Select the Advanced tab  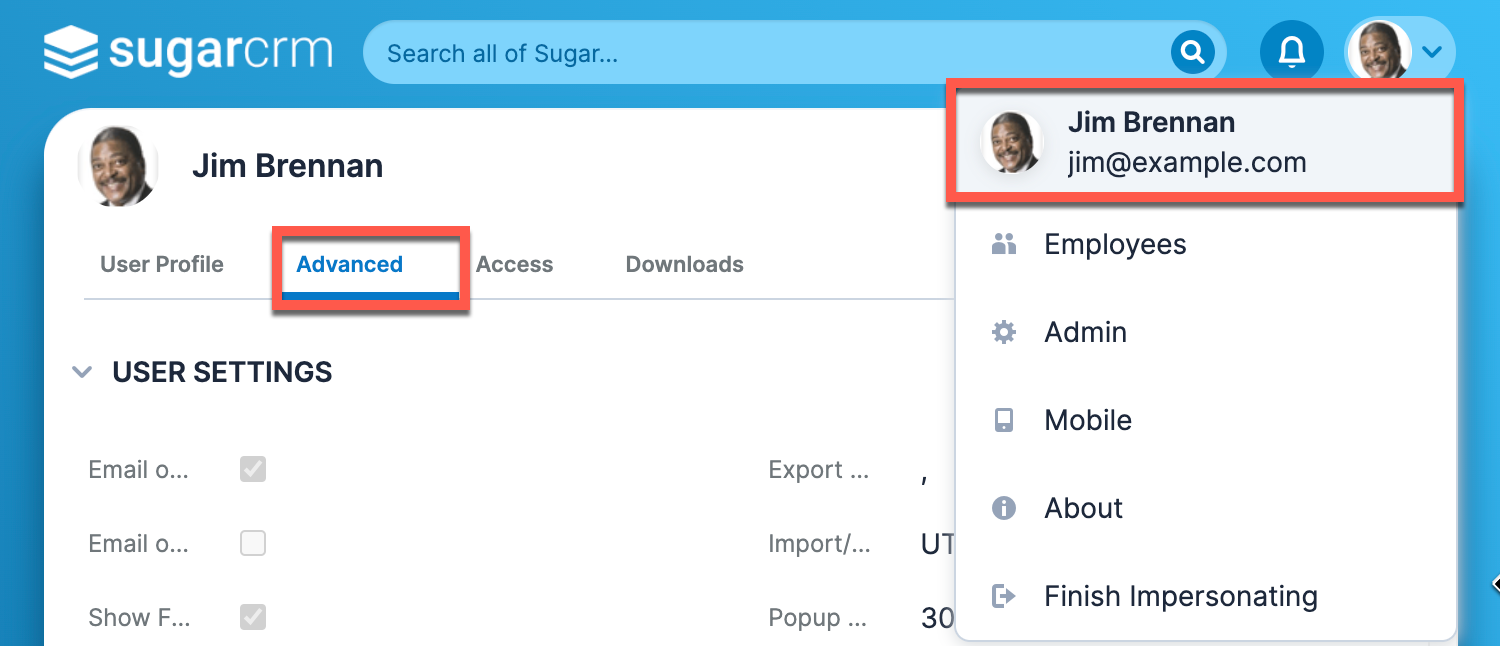(x=350, y=265)
